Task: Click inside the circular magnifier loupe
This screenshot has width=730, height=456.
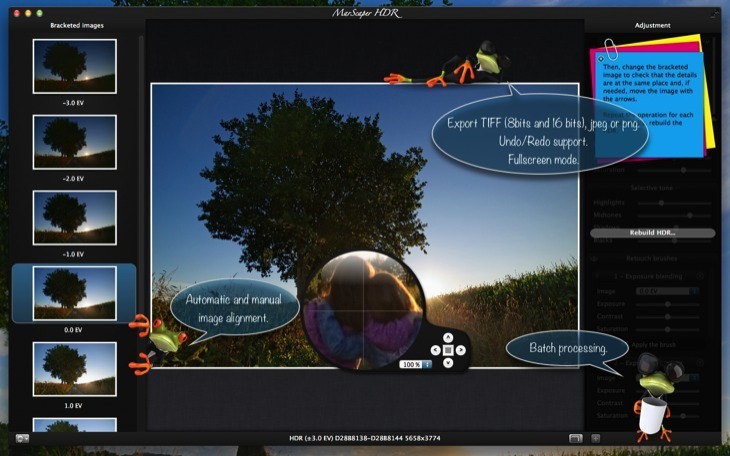Action: (x=363, y=311)
